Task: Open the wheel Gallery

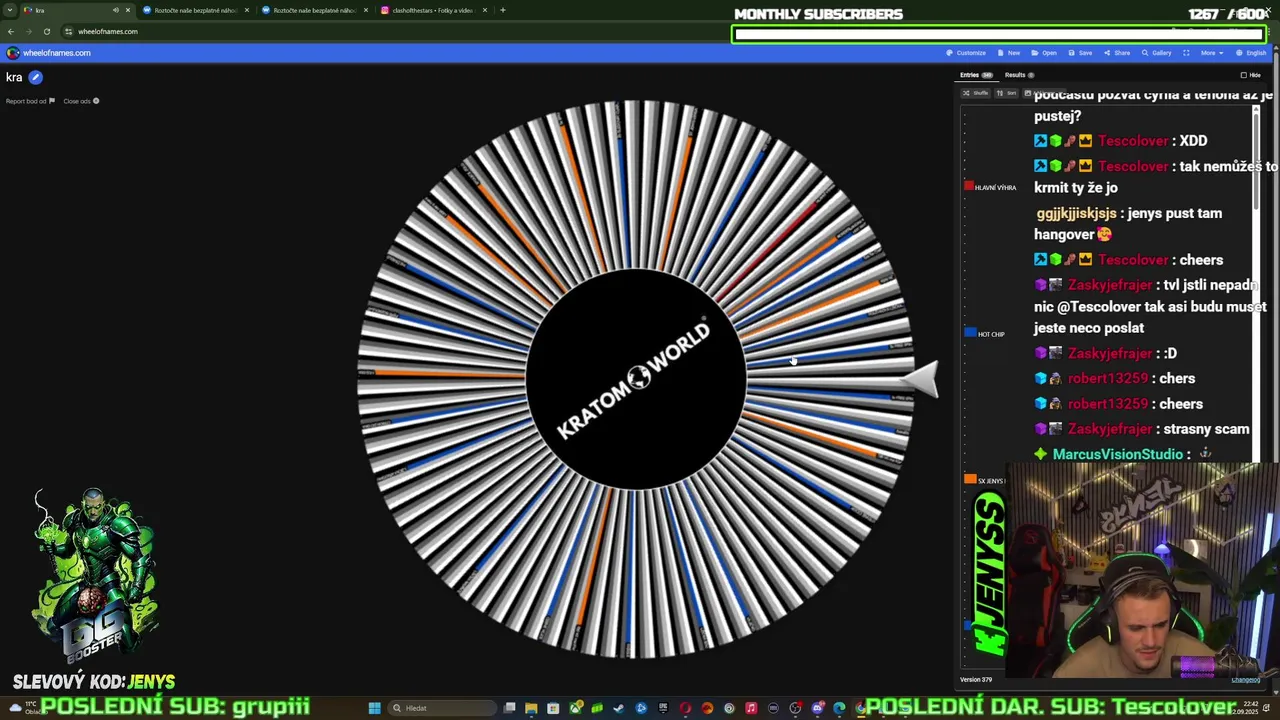Action: point(1156,53)
